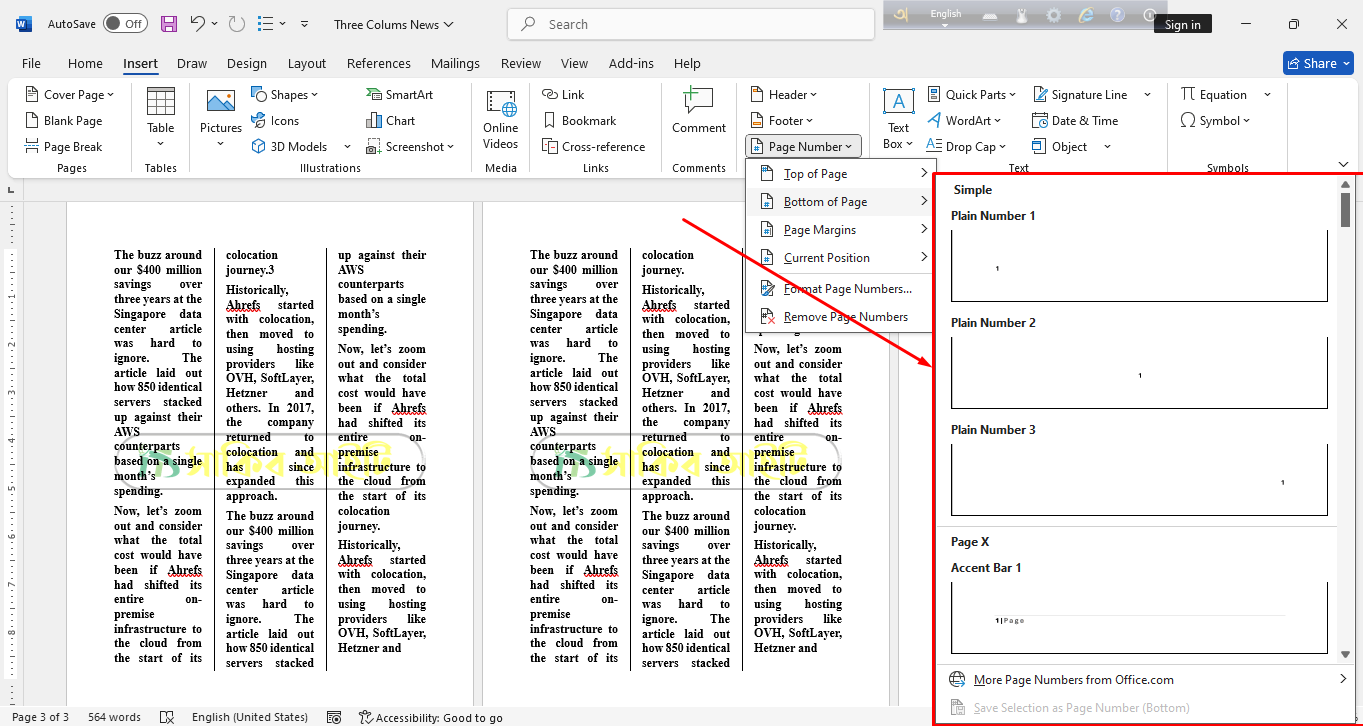Click the Undo arrow icon
Image resolution: width=1363 pixels, height=726 pixels.
click(198, 24)
